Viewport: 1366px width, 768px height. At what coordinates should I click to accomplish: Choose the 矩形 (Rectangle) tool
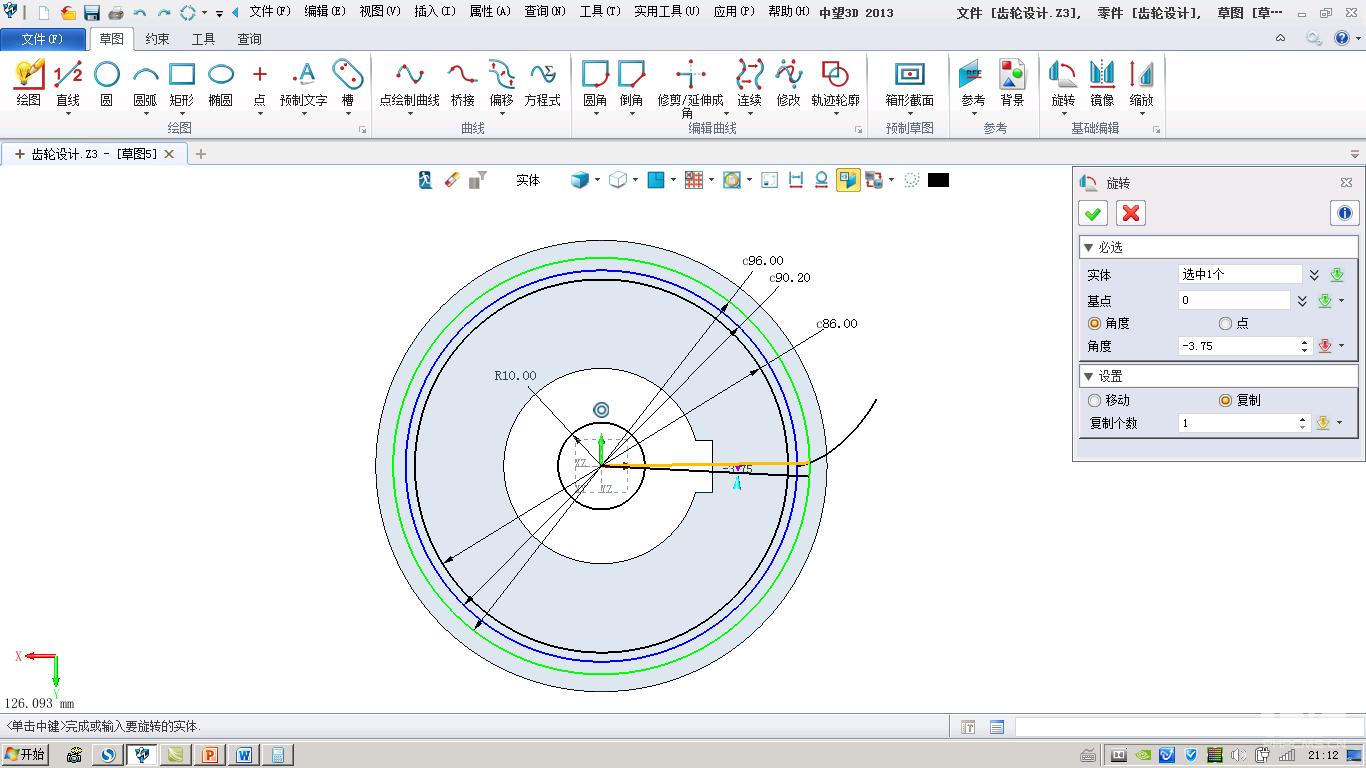(181, 82)
